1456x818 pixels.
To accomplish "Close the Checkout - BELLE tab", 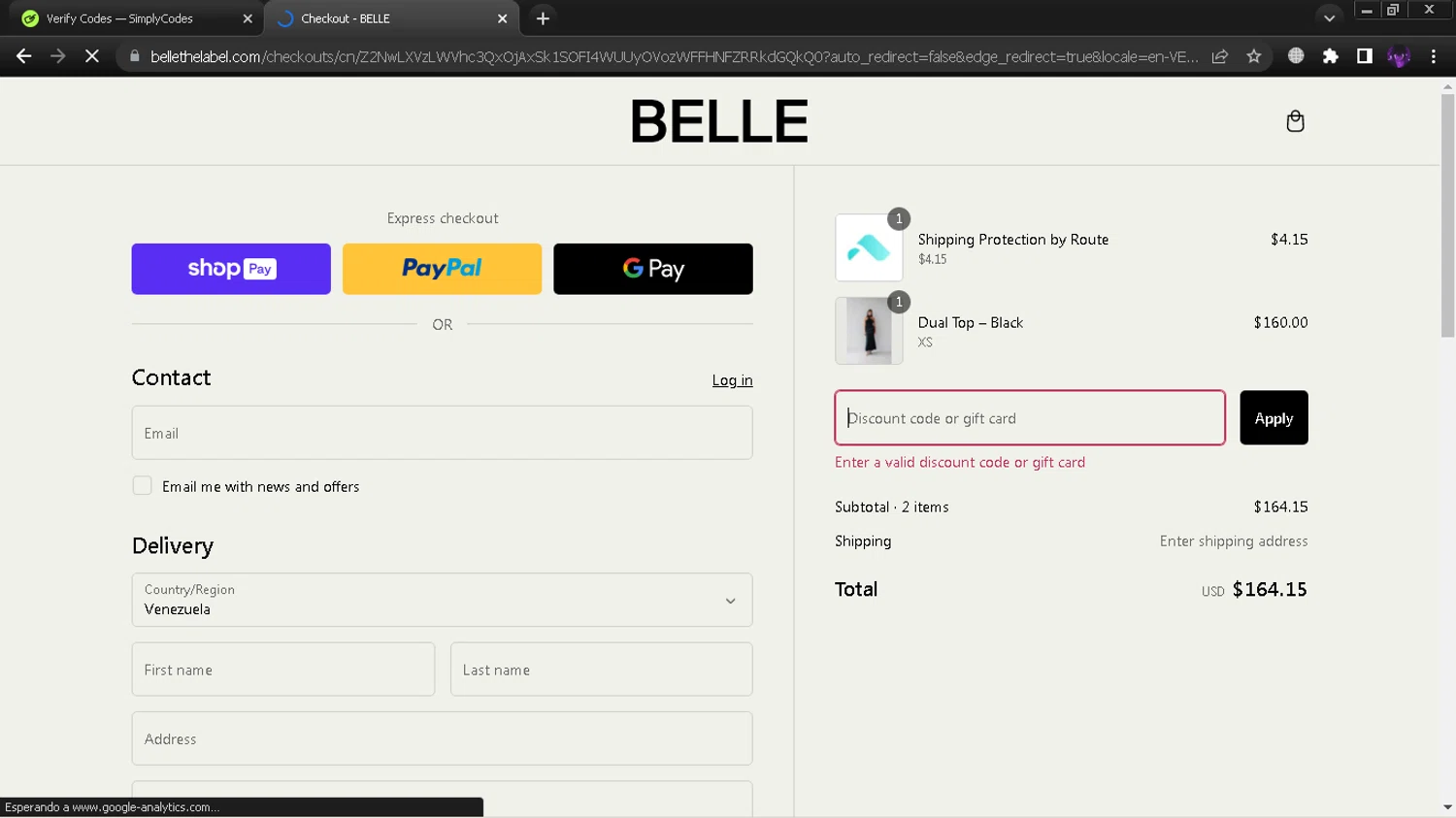I will pyautogui.click(x=502, y=18).
